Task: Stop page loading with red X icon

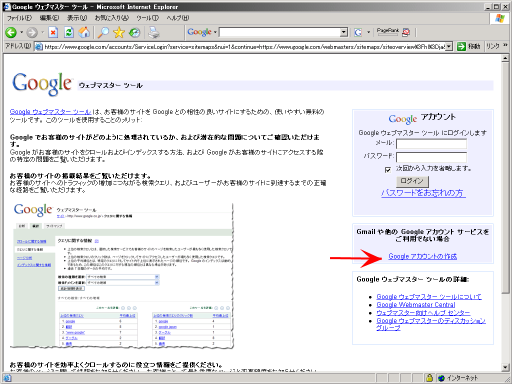Action: [x=53, y=32]
